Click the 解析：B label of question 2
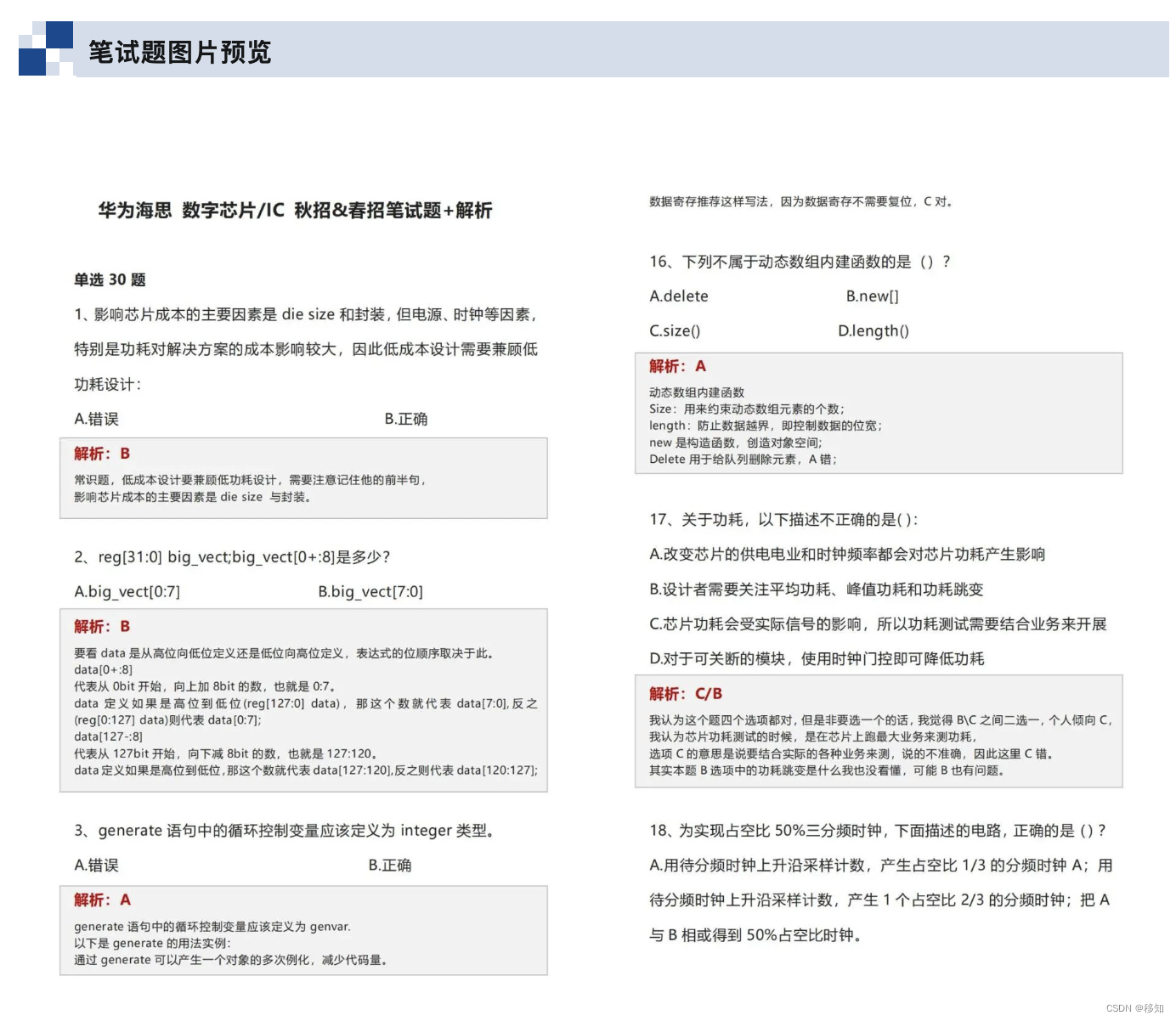Screen dimensions: 1176x1021 coord(102,627)
